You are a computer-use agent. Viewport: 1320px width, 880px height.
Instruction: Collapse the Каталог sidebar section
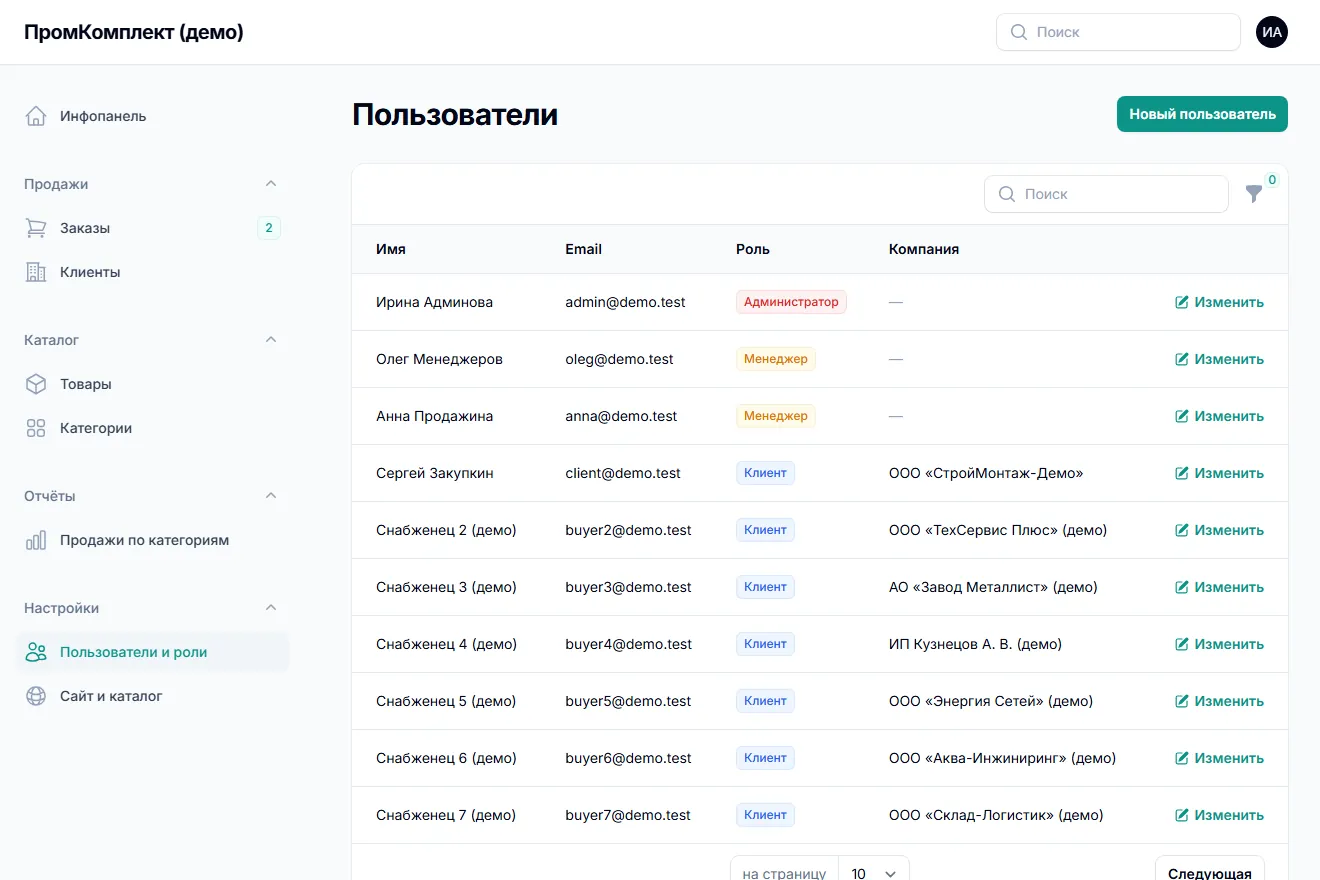click(270, 340)
